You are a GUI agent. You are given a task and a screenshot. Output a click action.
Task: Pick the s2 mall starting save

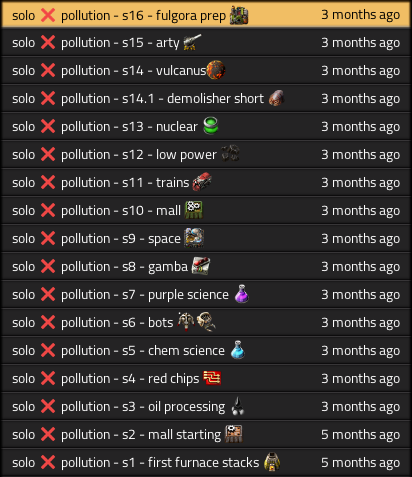[206, 434]
